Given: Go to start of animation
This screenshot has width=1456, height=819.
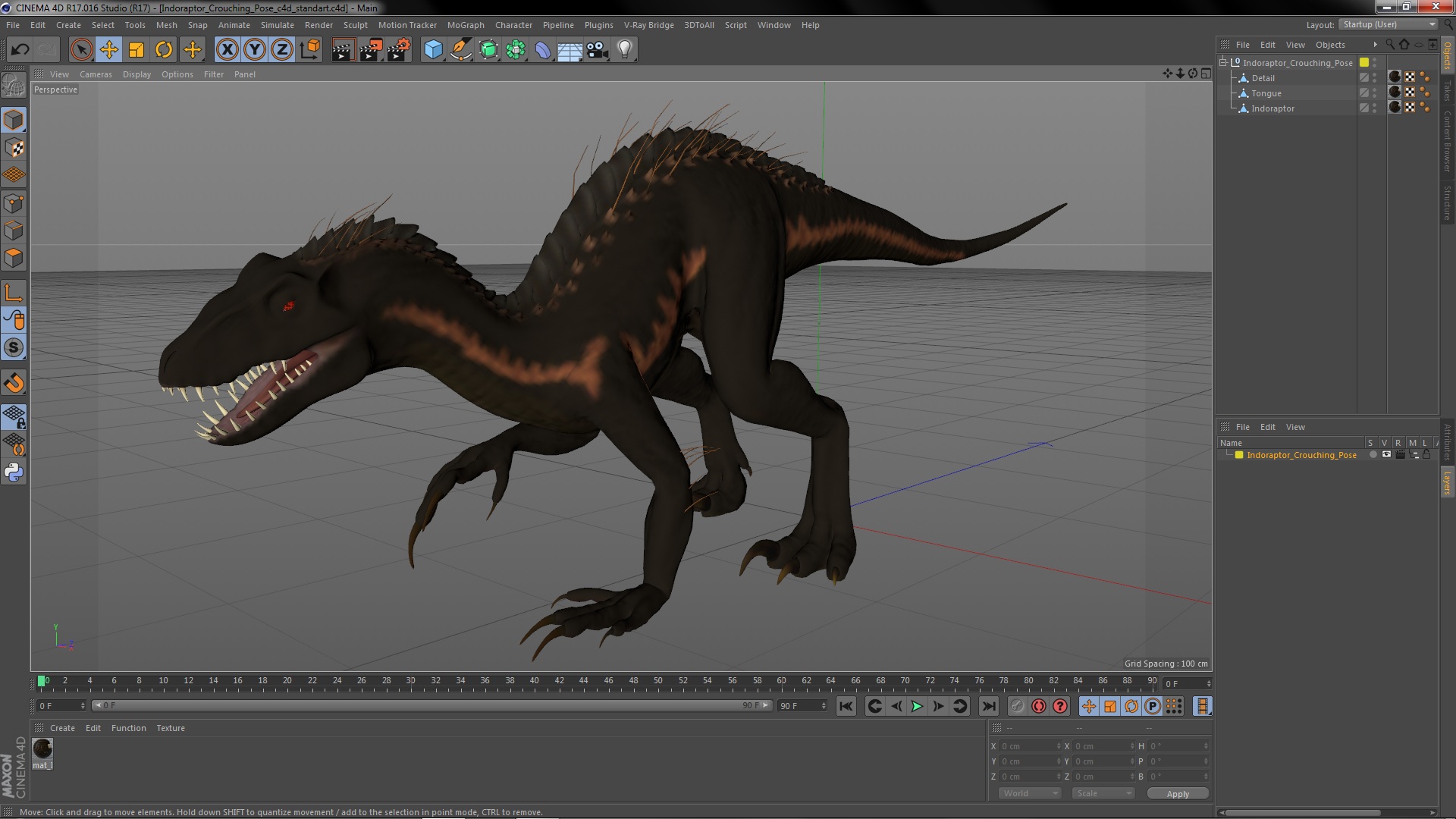Looking at the screenshot, I should tap(846, 706).
